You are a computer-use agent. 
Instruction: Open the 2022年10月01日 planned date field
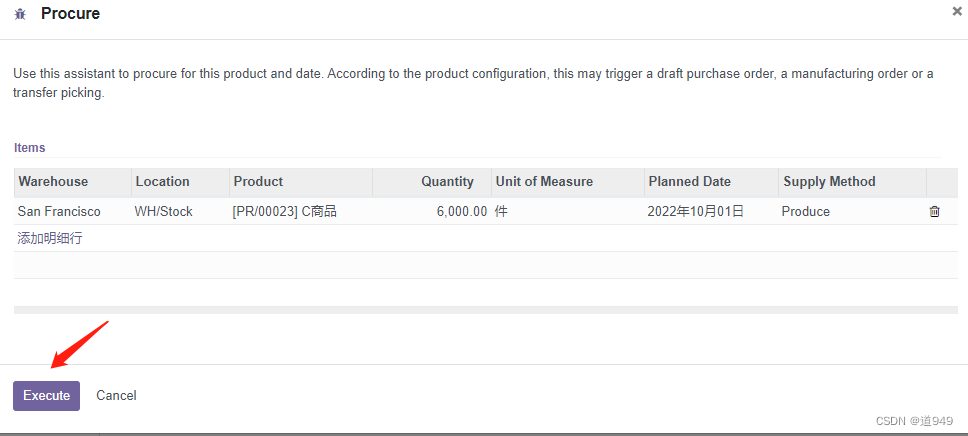click(x=711, y=211)
